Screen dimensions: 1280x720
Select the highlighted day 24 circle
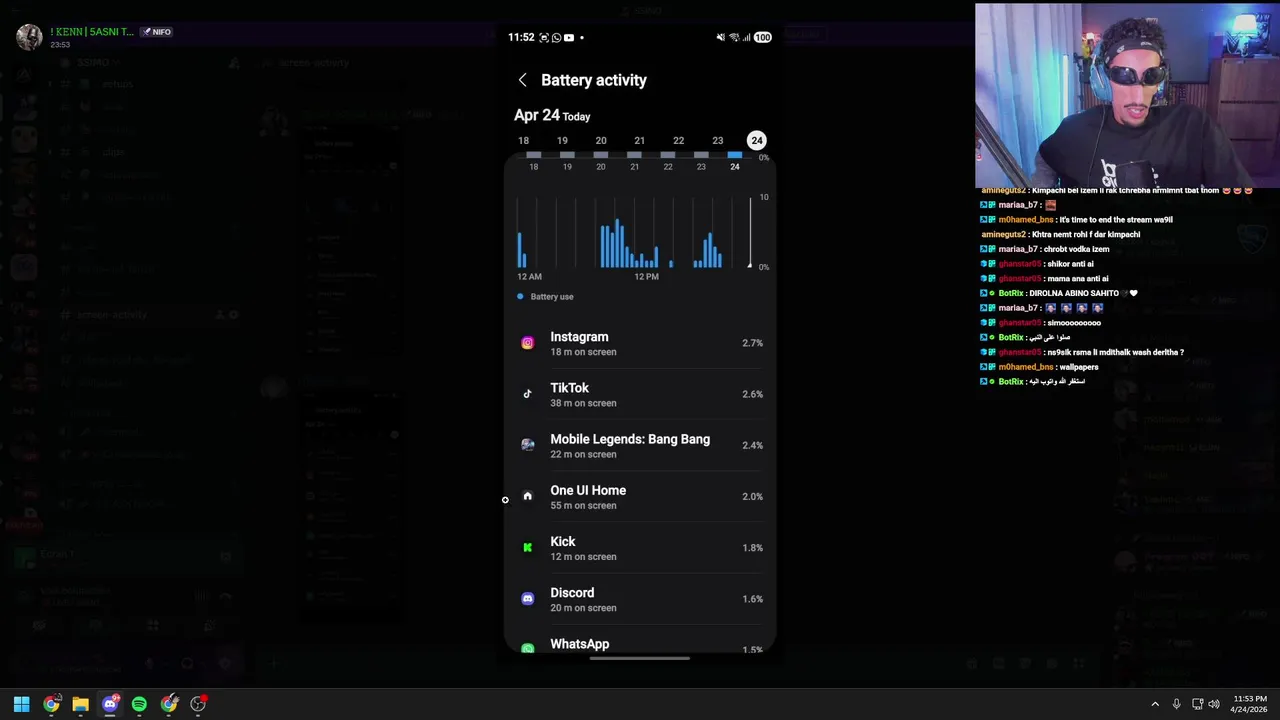(757, 141)
